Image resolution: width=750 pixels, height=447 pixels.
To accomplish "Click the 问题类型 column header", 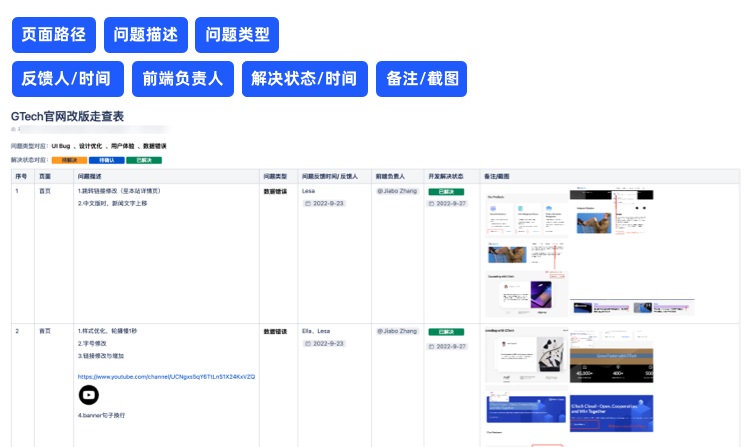I will pyautogui.click(x=275, y=175).
